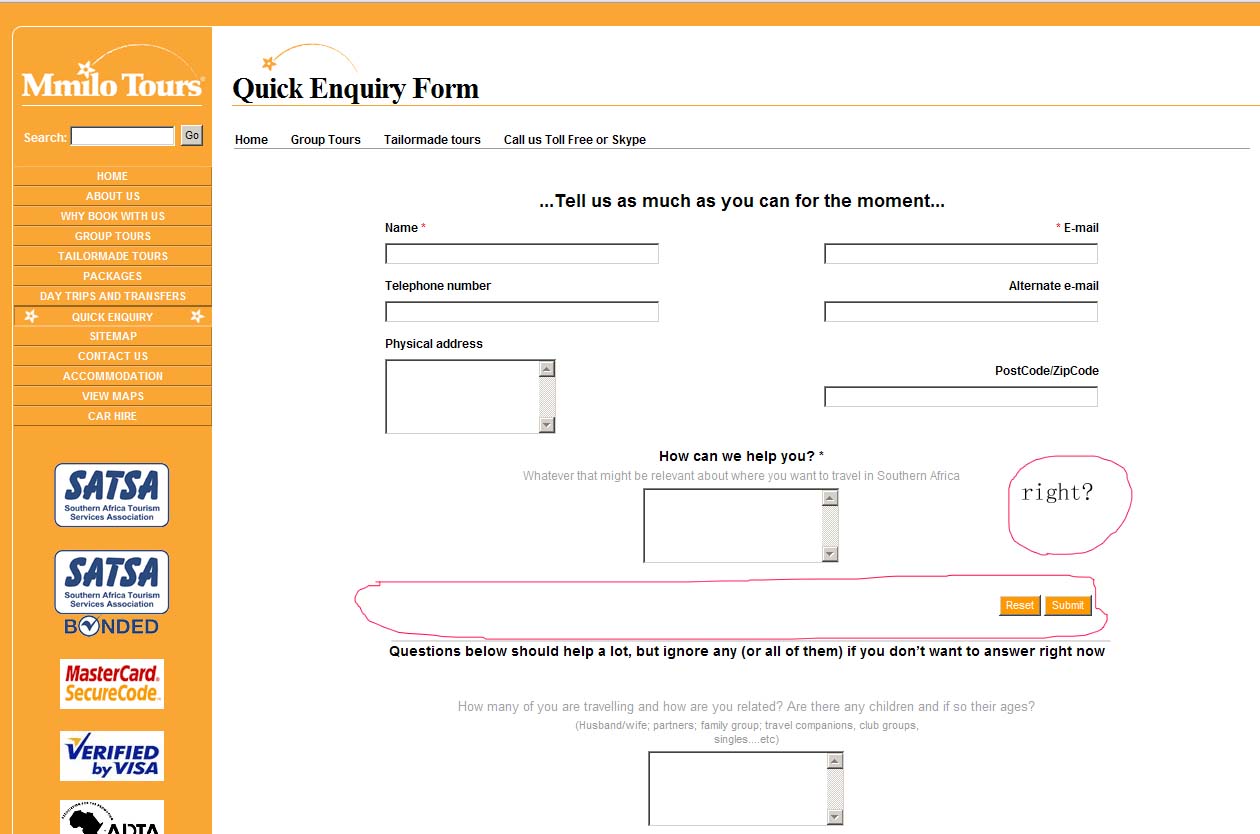This screenshot has width=1260, height=834.
Task: Click Call us Toll Free or Skype
Action: coord(574,140)
